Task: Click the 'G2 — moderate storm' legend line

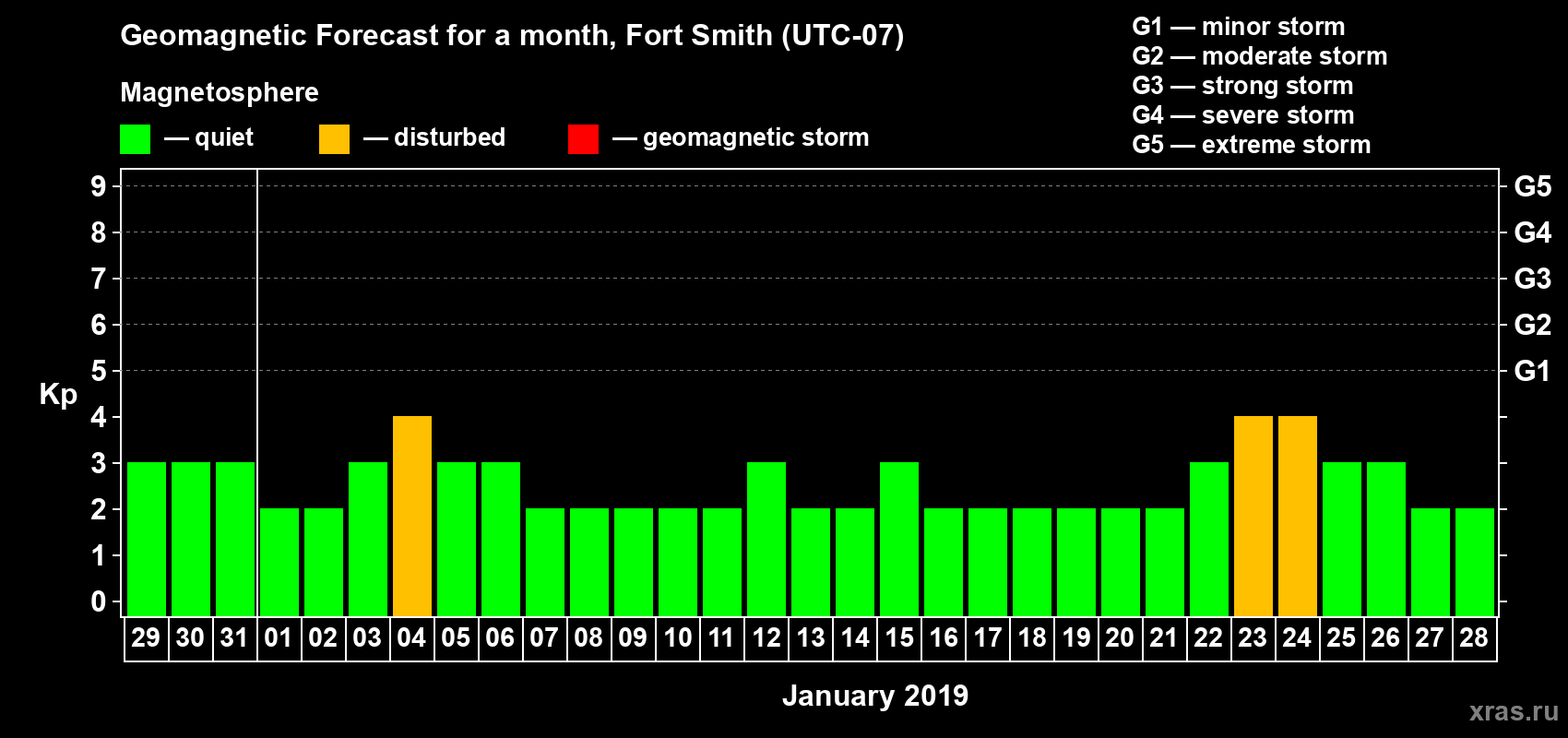Action: [x=1259, y=56]
